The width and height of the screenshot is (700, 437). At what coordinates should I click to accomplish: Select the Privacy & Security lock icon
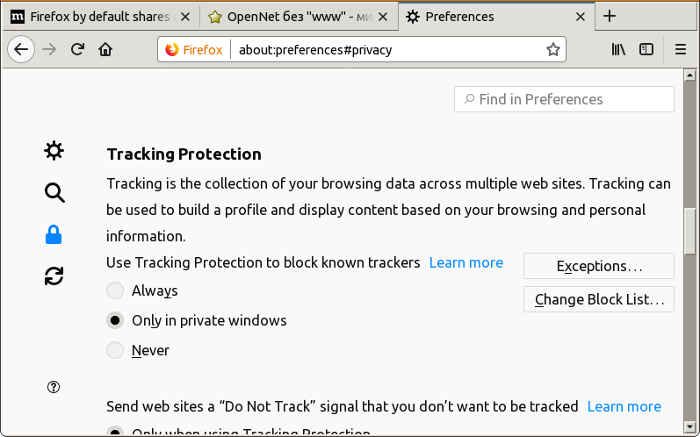(x=54, y=235)
